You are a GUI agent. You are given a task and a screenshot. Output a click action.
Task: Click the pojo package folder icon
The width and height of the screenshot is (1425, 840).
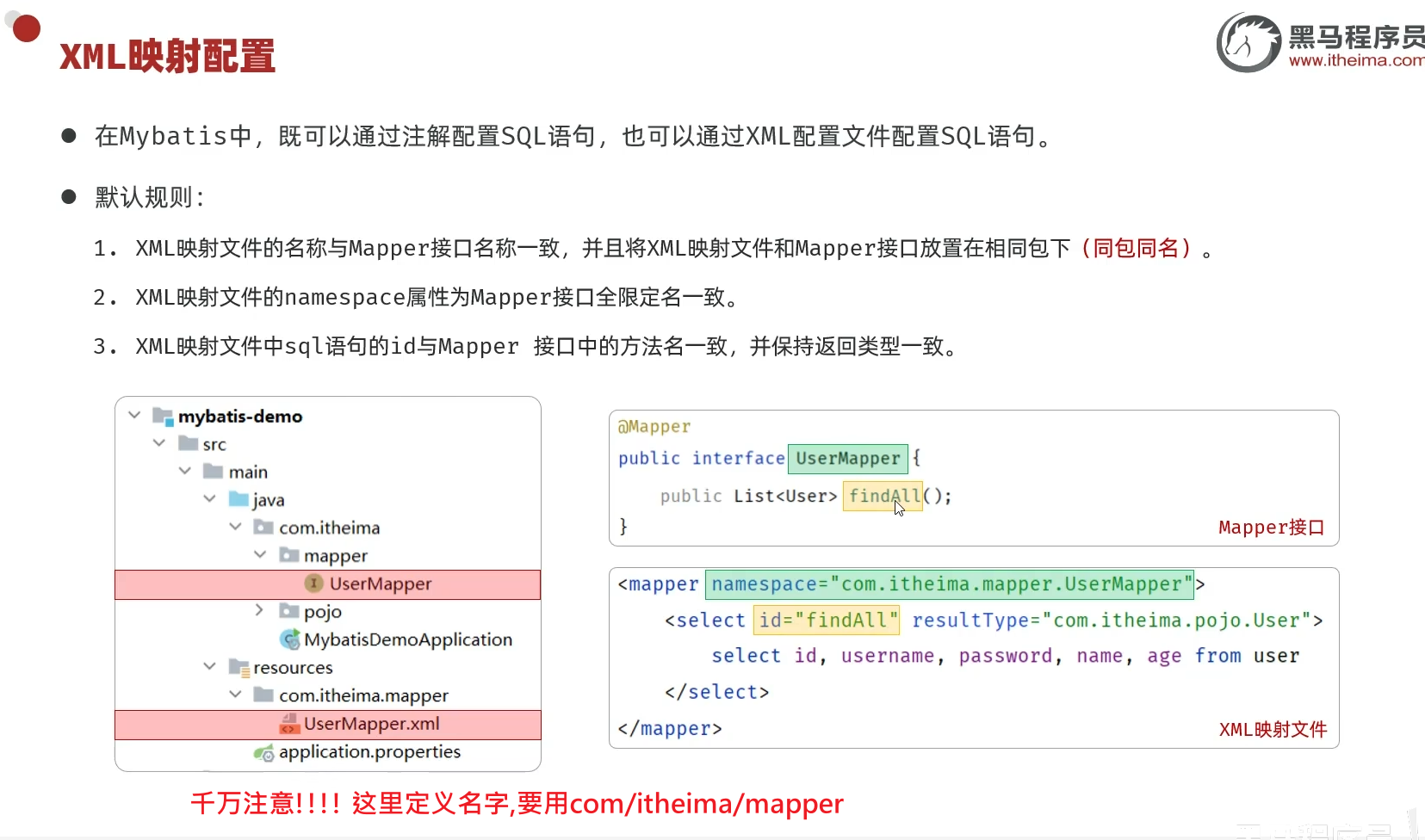click(289, 611)
